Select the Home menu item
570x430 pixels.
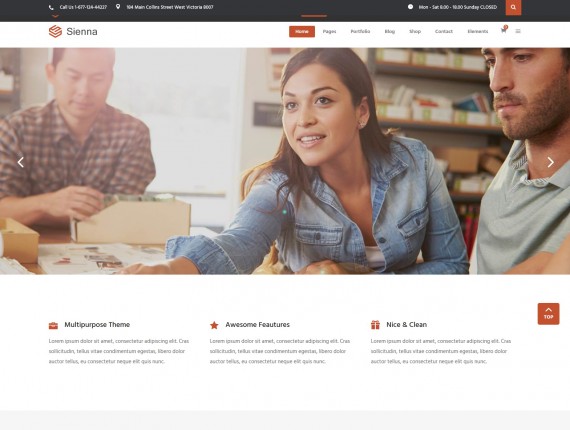[x=302, y=32]
